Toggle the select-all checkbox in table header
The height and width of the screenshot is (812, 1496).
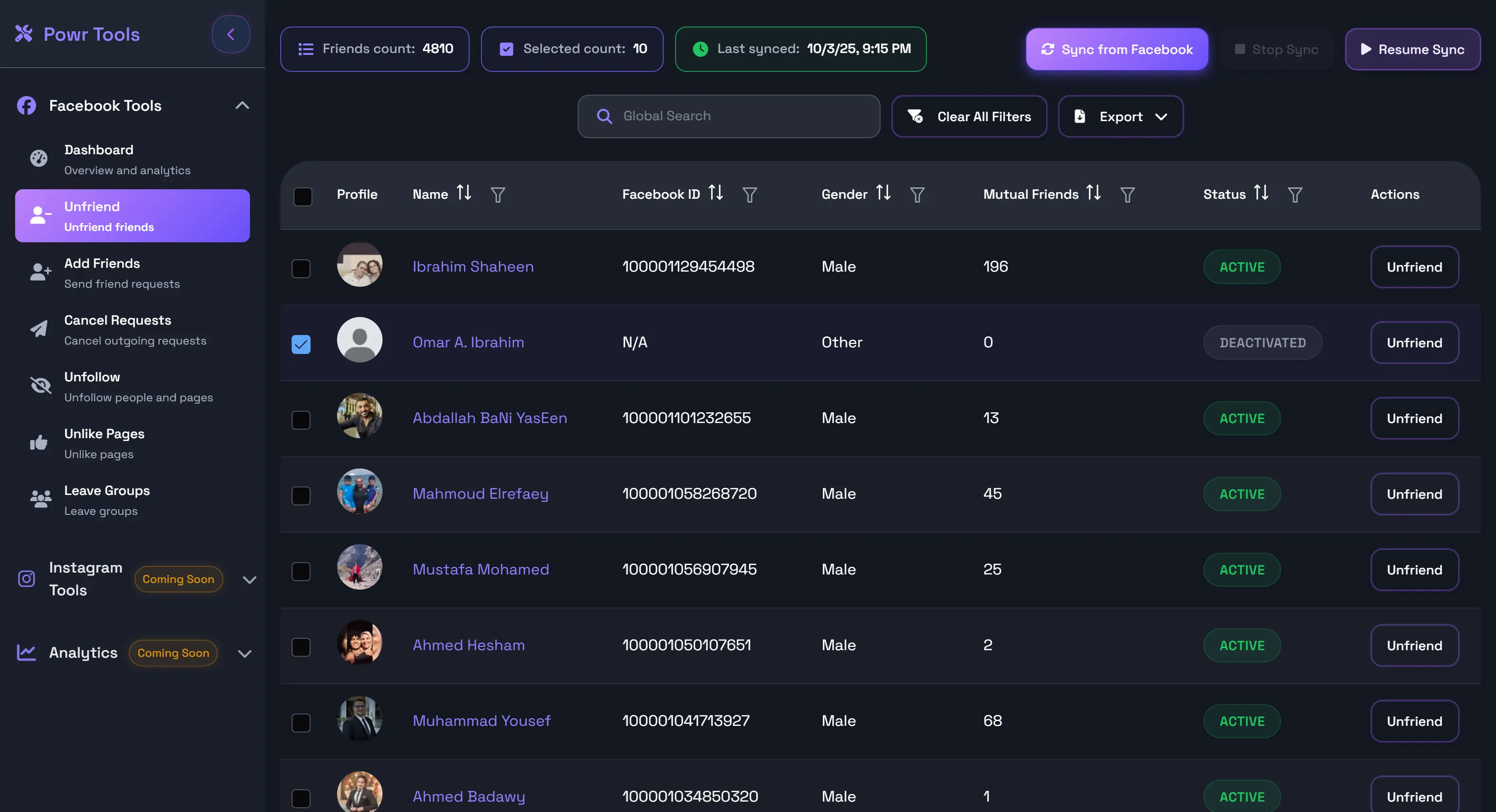303,196
